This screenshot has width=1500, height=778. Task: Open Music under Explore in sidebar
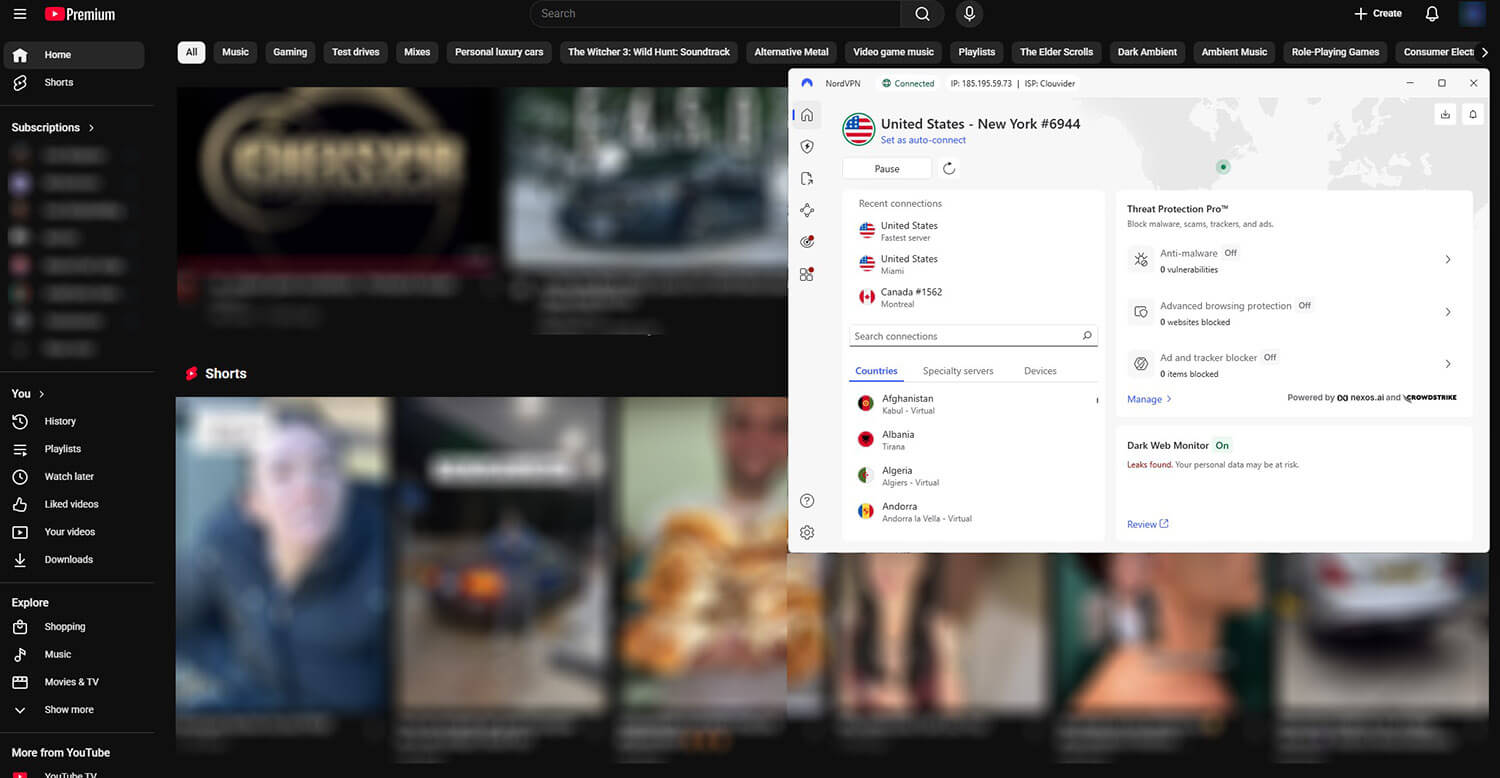[73, 654]
